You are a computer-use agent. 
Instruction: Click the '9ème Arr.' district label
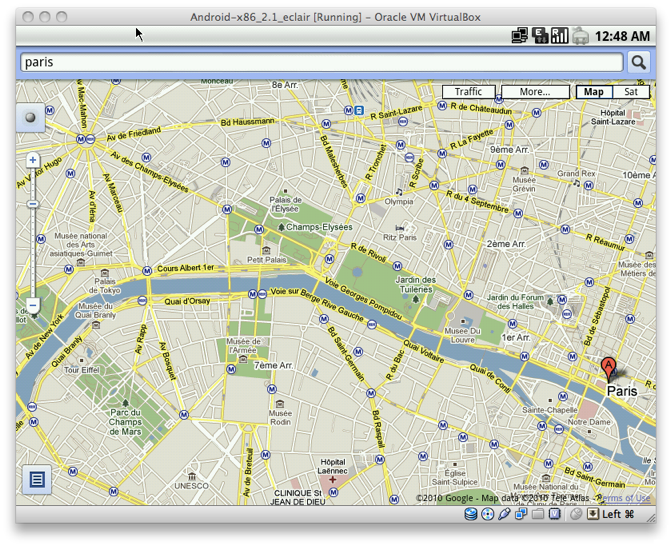click(x=509, y=150)
